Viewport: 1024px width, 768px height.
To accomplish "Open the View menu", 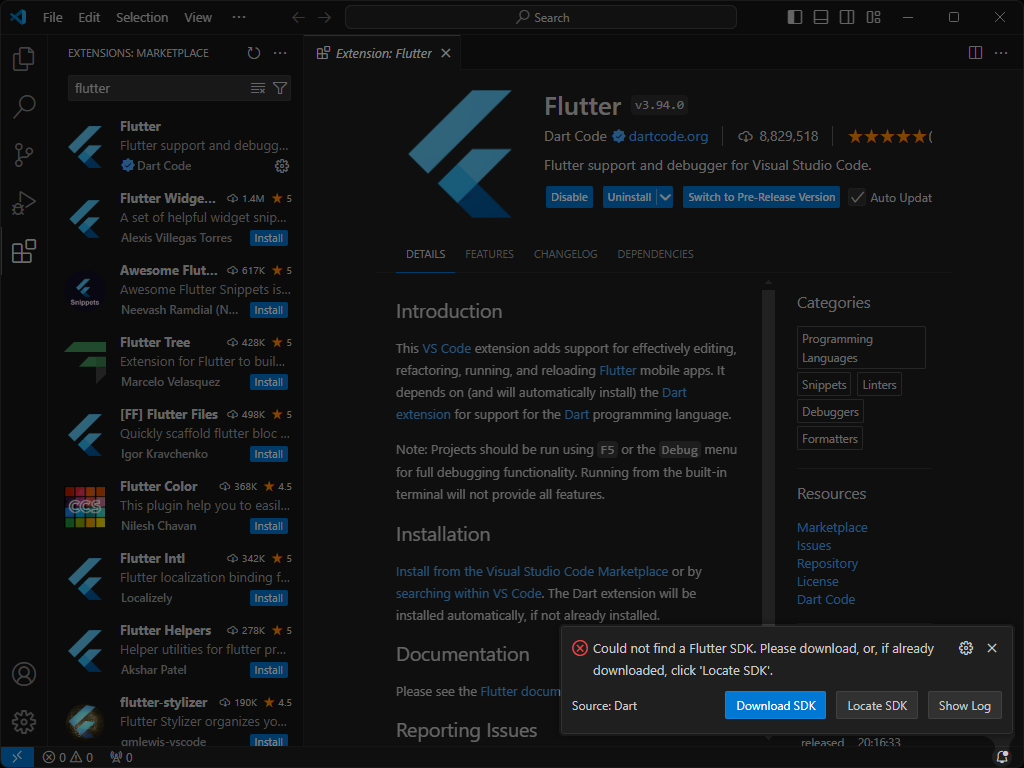I will pyautogui.click(x=198, y=18).
